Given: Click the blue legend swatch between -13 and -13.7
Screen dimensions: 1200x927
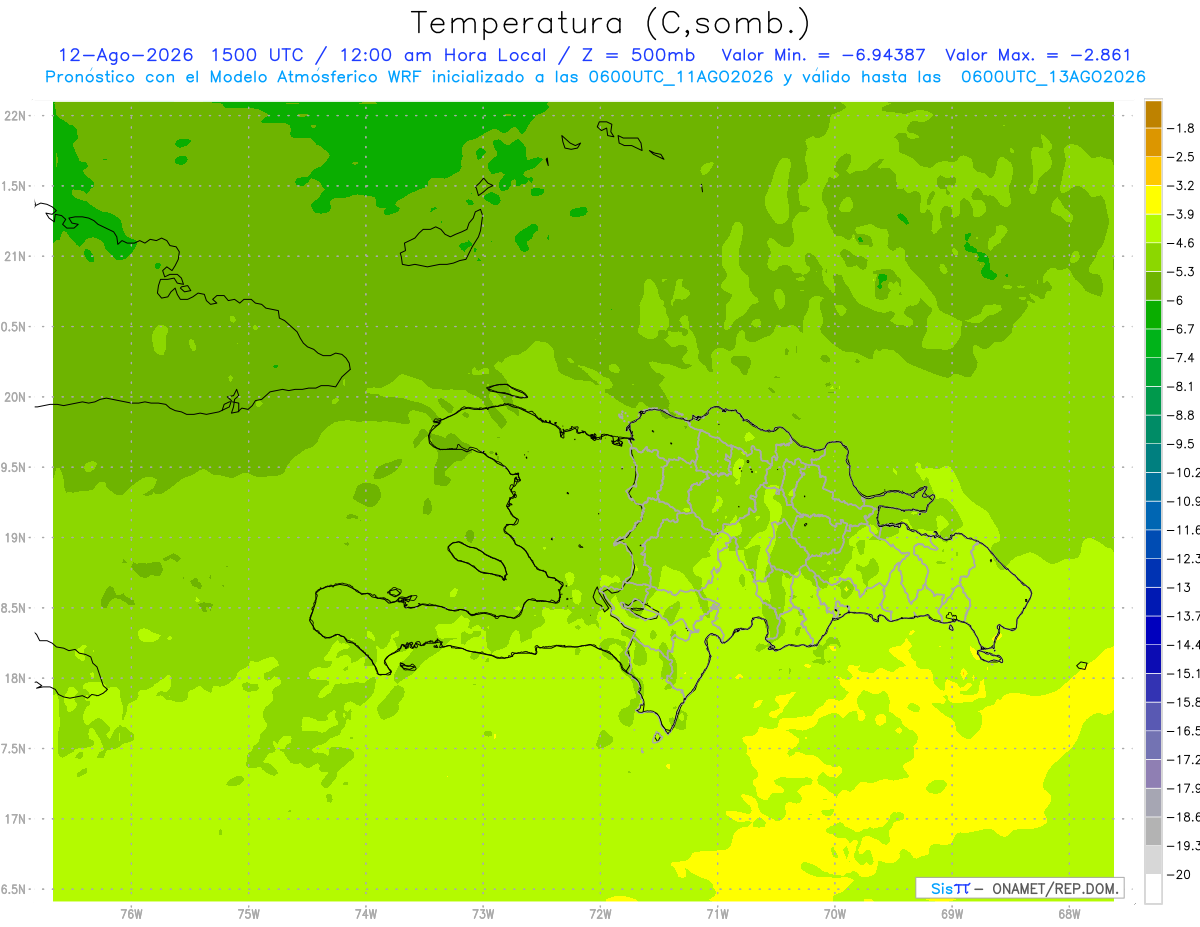Looking at the screenshot, I should [x=1153, y=601].
